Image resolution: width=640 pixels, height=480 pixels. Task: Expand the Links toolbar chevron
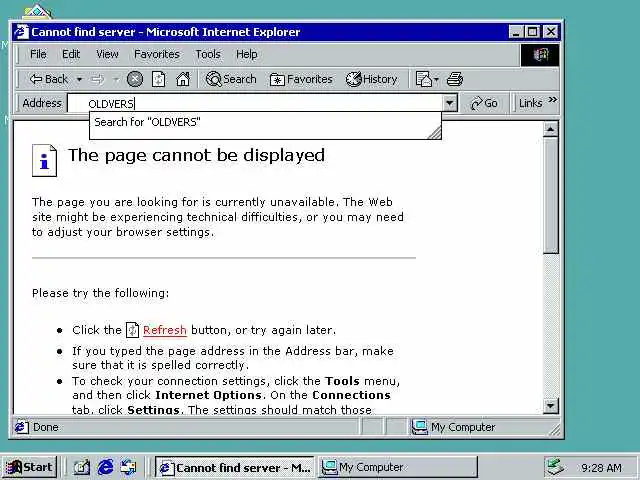552,100
